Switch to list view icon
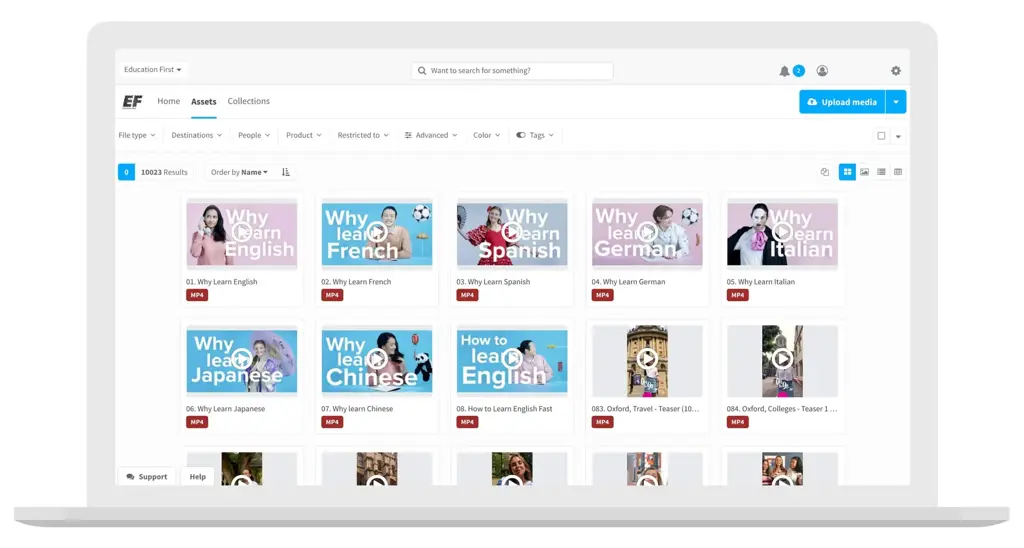 [881, 172]
